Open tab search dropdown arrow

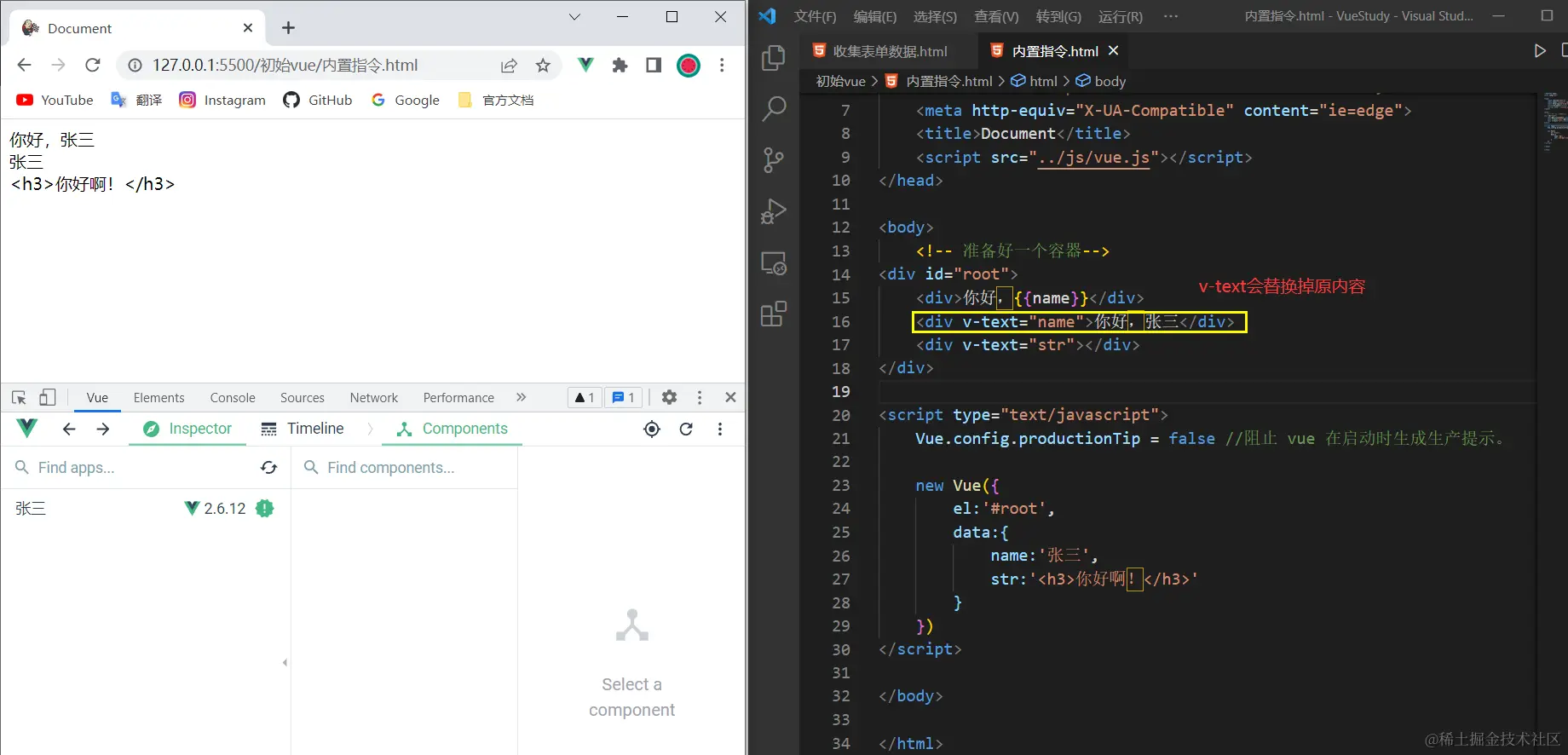[x=574, y=17]
